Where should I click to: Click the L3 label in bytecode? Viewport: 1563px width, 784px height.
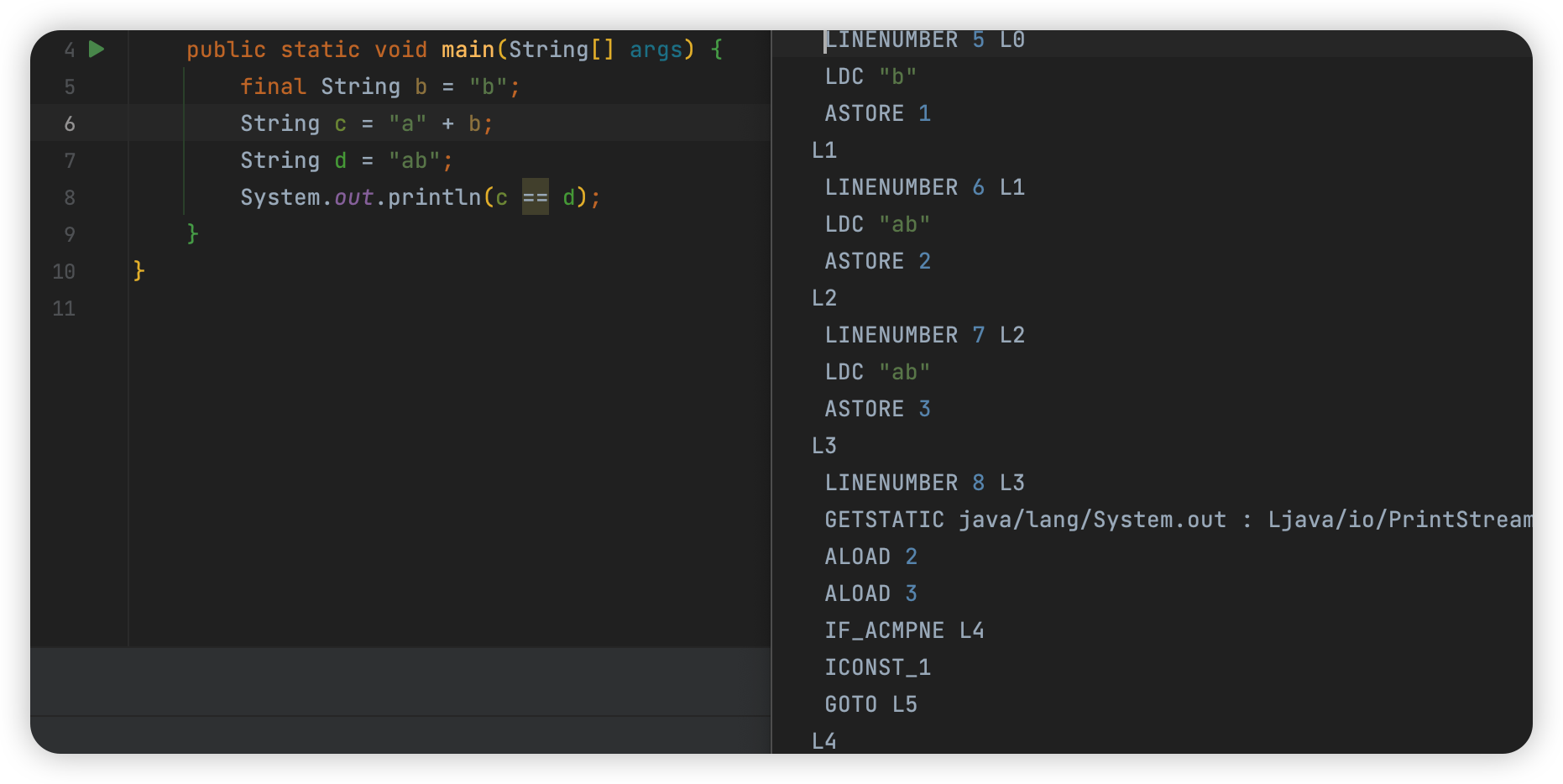coord(824,446)
